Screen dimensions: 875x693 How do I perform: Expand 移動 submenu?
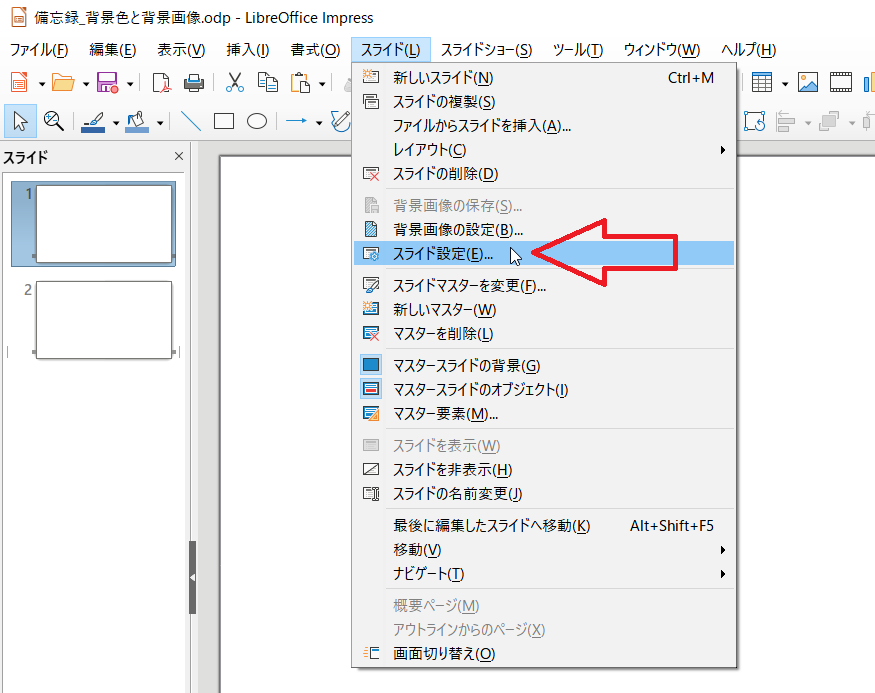[544, 550]
